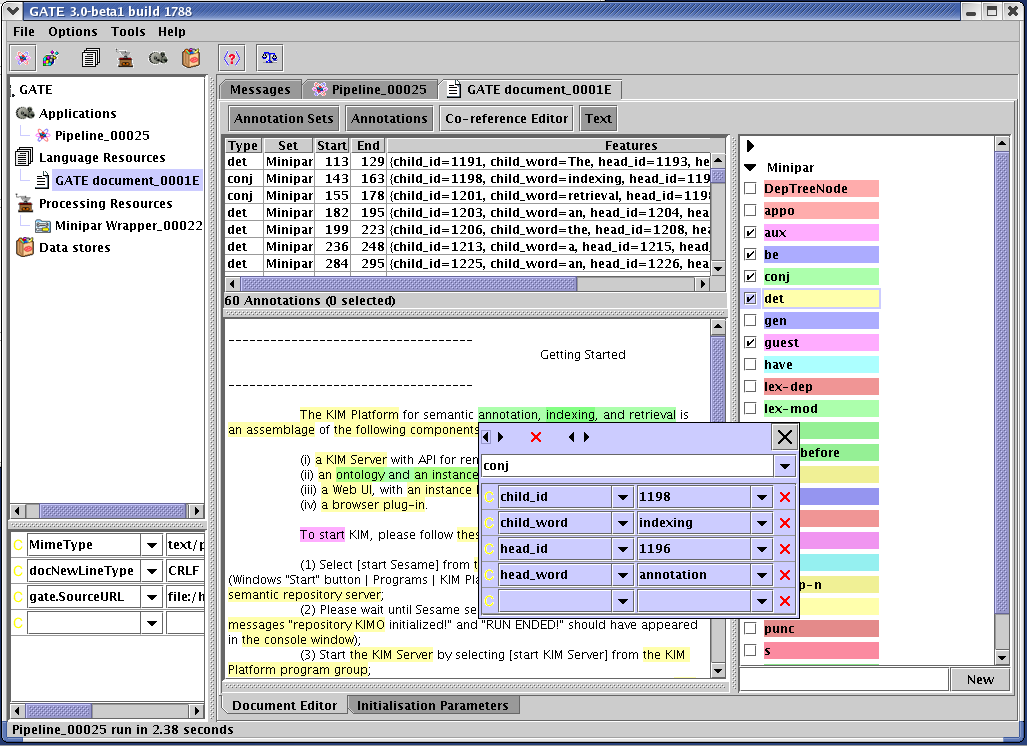Screen dimensions: 1027x746
Task: Uncheck the conj annotation type
Action: point(751,276)
